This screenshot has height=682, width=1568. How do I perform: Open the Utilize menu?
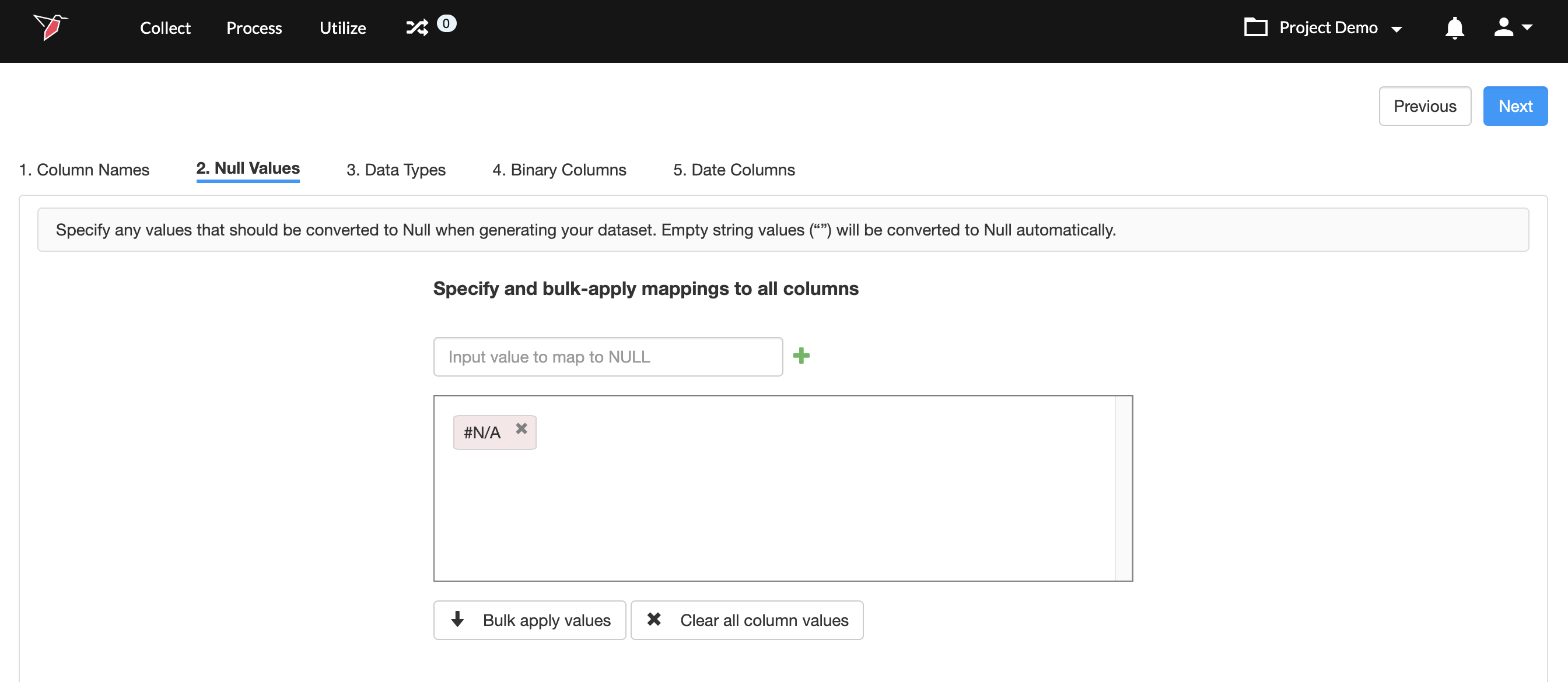(x=342, y=28)
